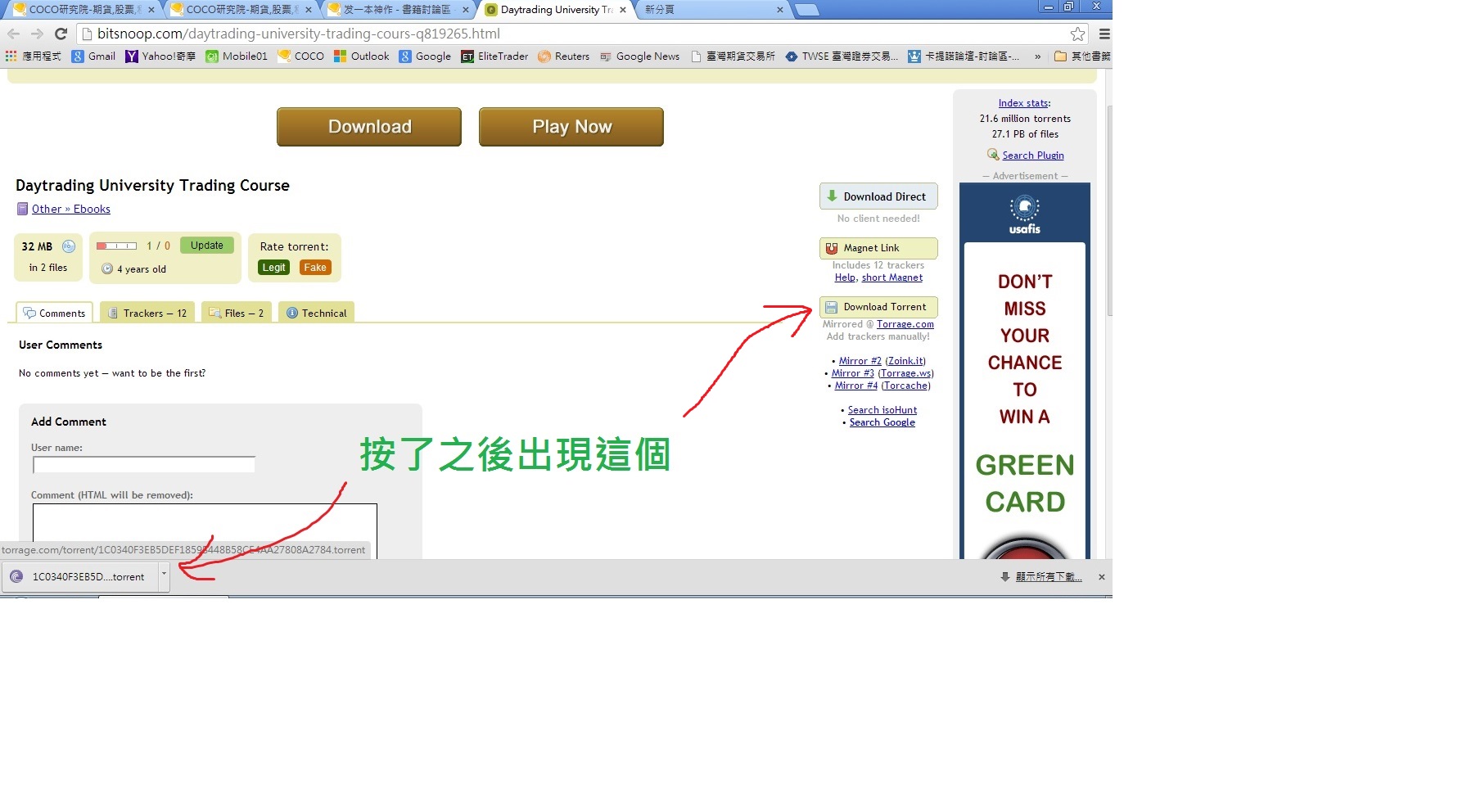The image size is (1467, 812).
Task: Switch to the 发一本神作 書籍討論區 tab
Action: coord(396,10)
